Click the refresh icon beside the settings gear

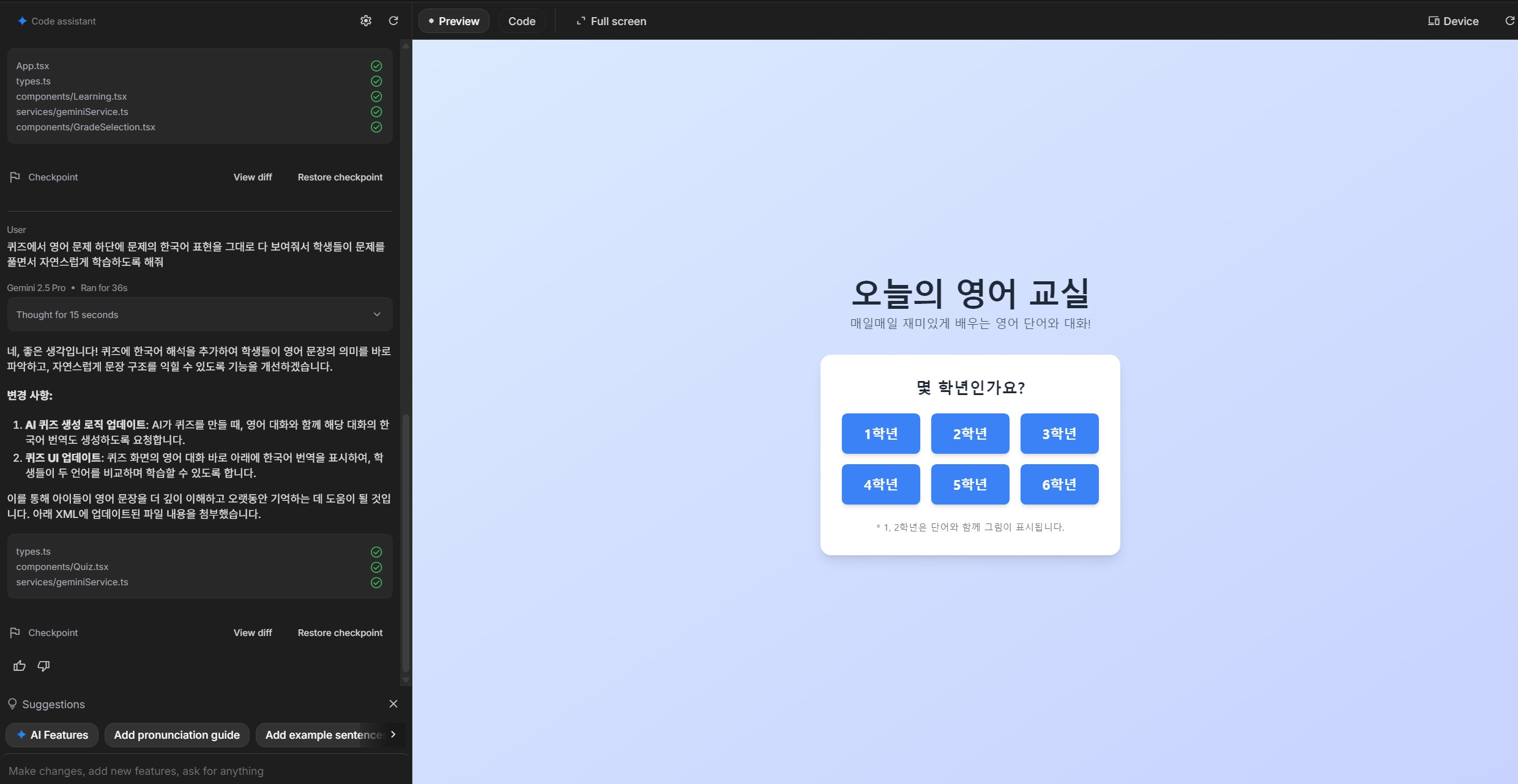393,20
